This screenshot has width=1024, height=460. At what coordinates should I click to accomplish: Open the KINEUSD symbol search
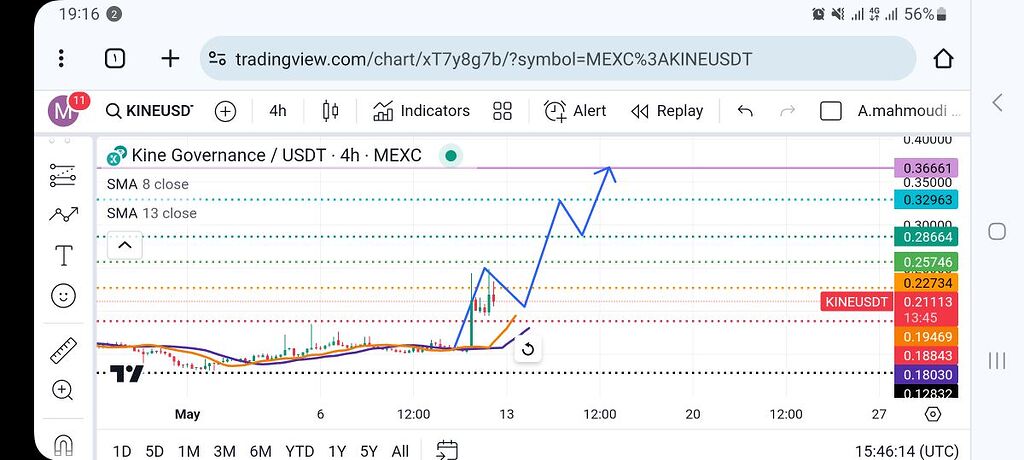click(x=150, y=111)
